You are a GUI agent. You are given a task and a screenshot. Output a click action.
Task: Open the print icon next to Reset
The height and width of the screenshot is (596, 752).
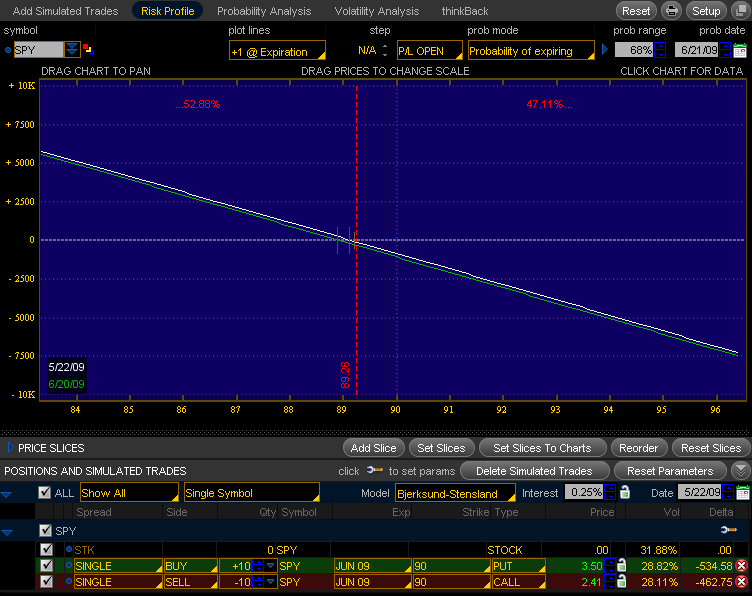click(672, 11)
